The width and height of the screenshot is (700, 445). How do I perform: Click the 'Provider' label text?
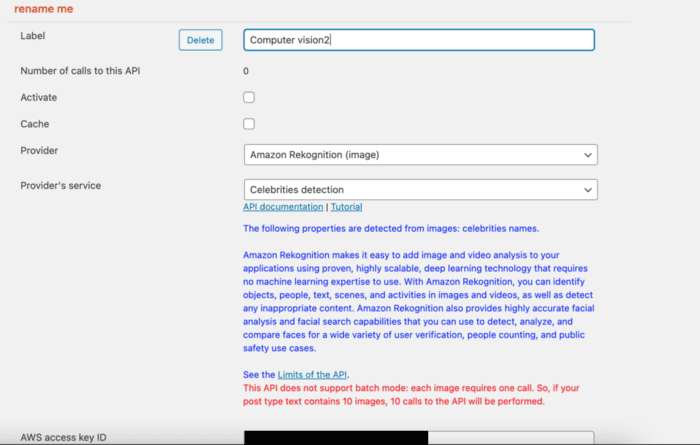click(39, 150)
